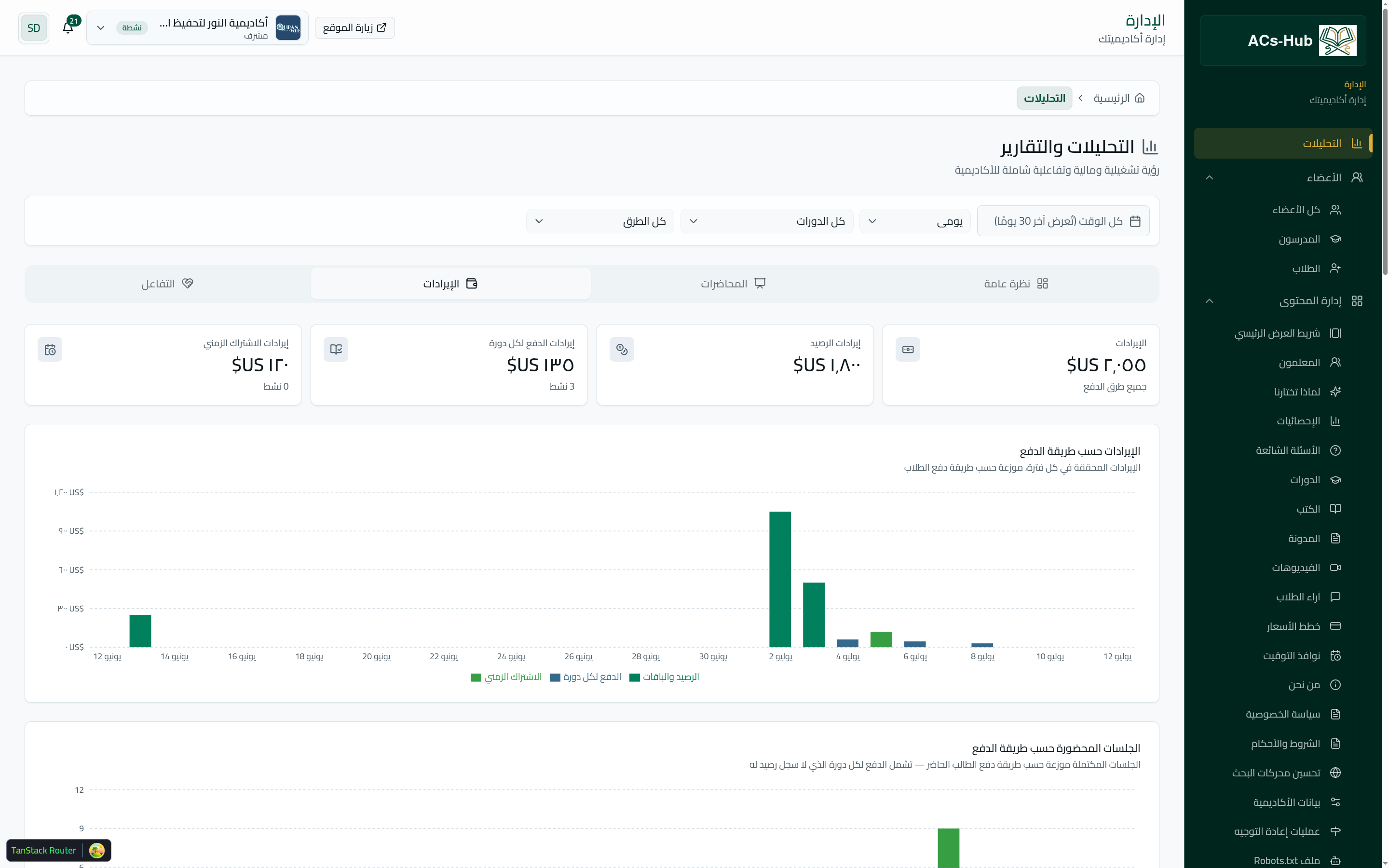Click the من نحن info icon
The image size is (1389, 868).
tap(1335, 685)
